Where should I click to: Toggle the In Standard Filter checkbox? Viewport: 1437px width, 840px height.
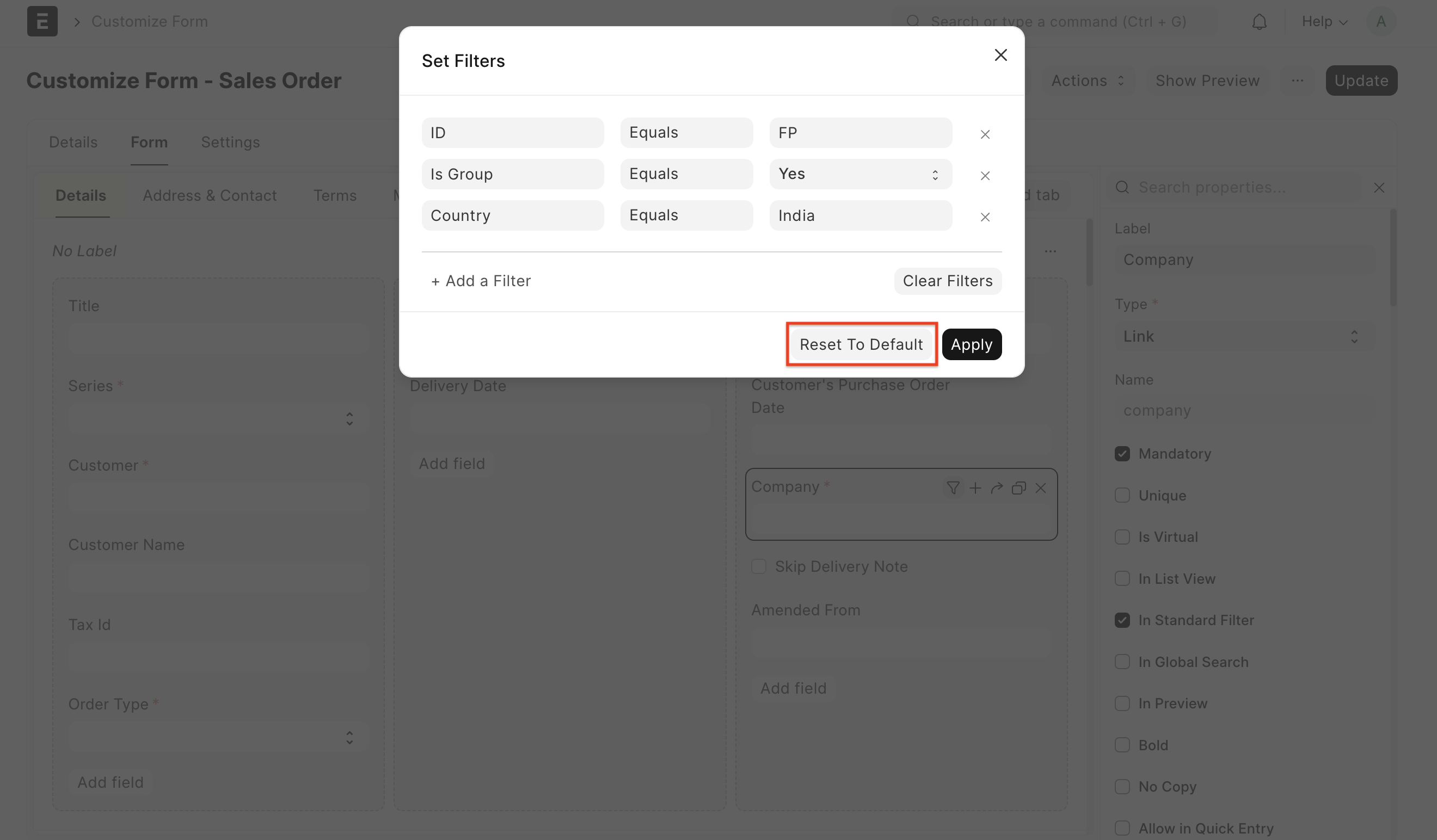coord(1122,620)
